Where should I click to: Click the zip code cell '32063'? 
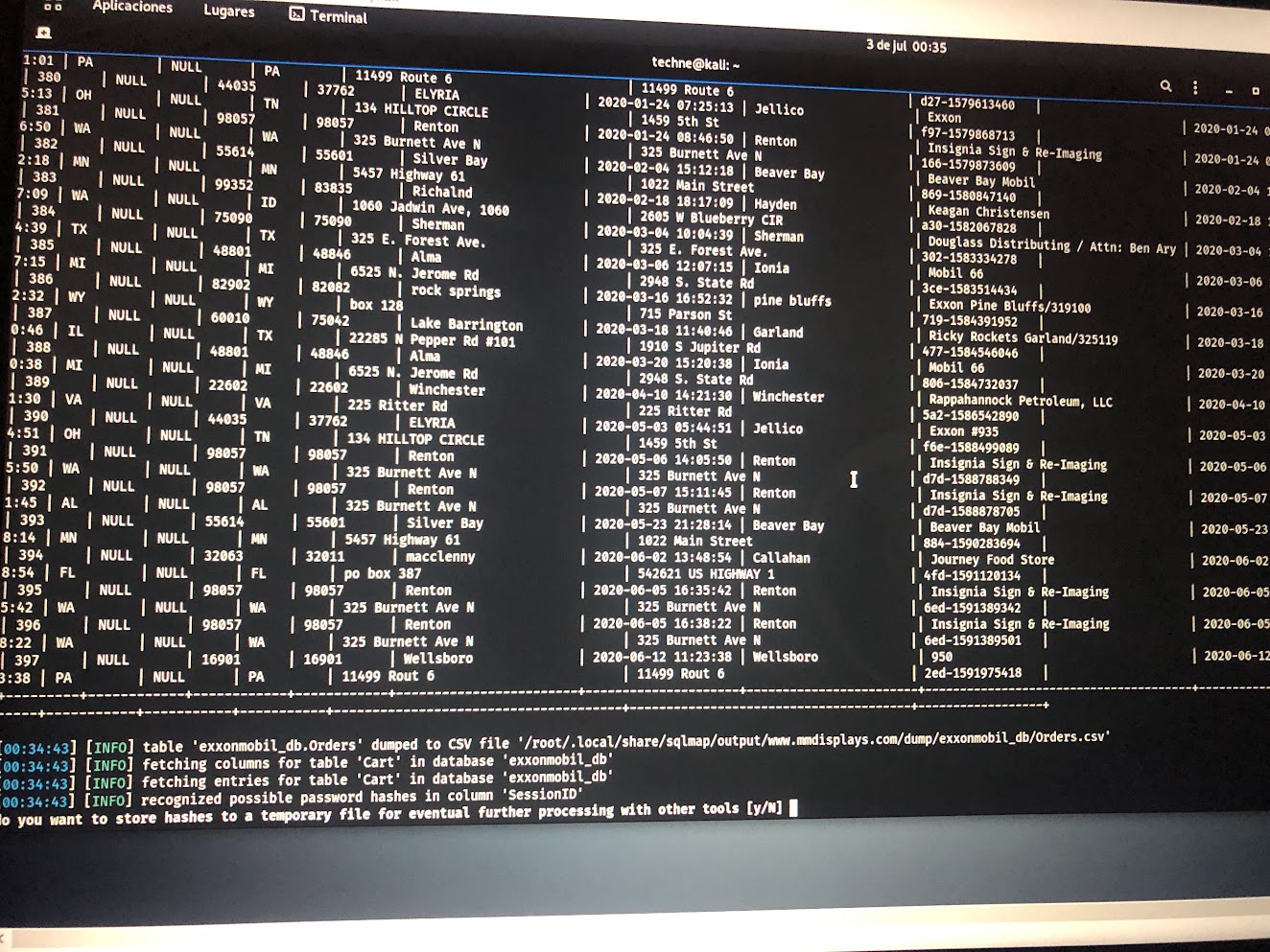pyautogui.click(x=223, y=555)
